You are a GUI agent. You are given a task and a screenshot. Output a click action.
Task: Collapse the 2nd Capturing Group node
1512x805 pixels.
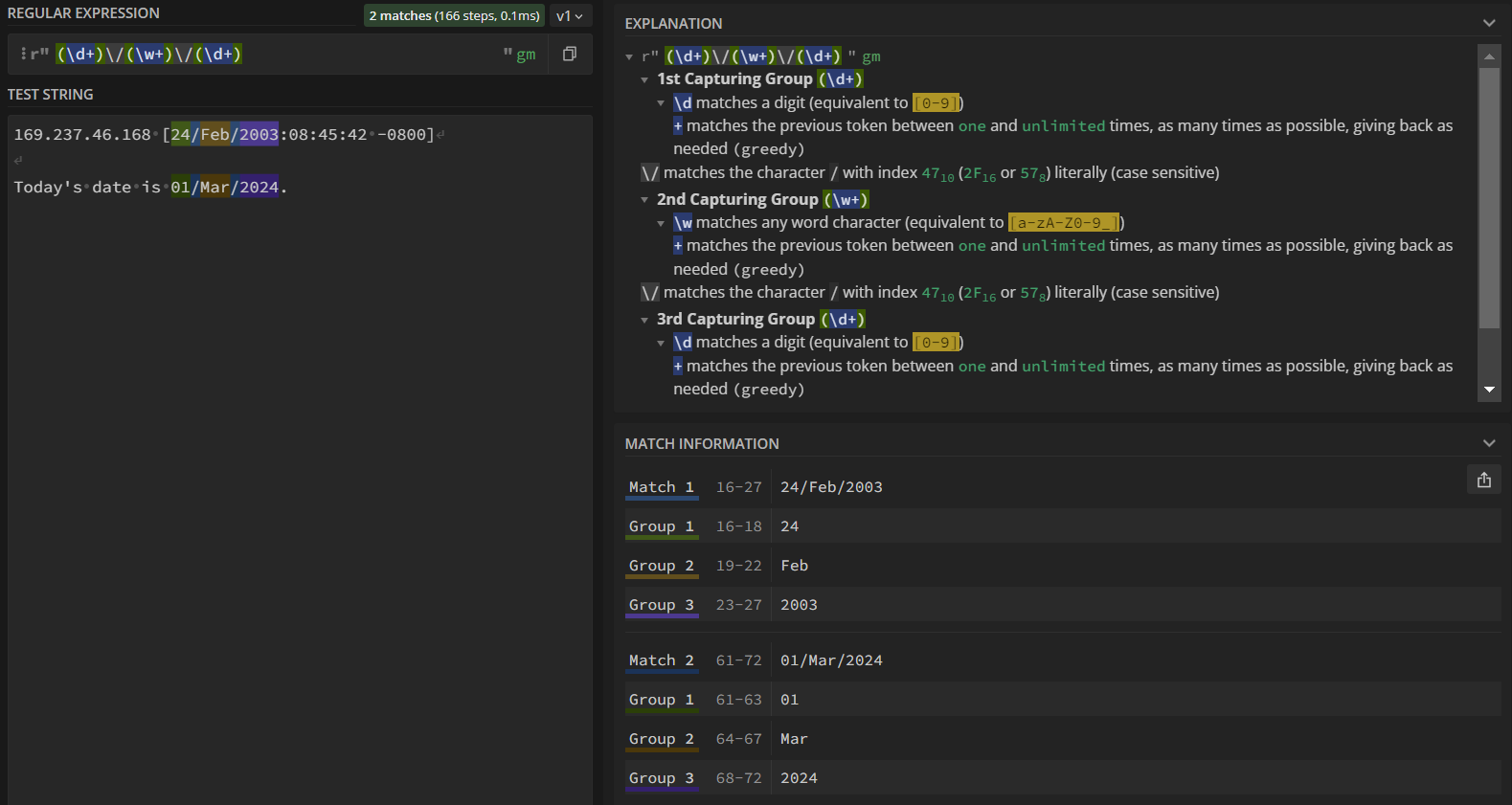click(644, 200)
